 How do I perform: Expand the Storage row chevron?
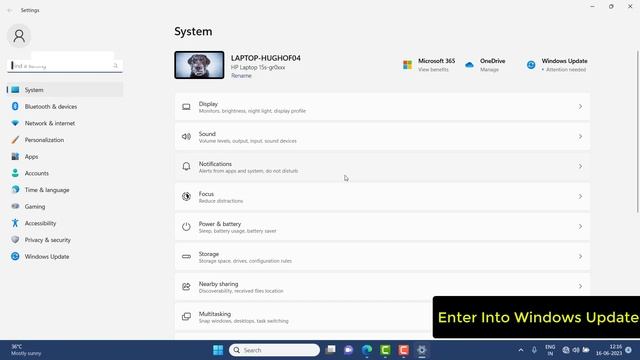click(x=580, y=256)
